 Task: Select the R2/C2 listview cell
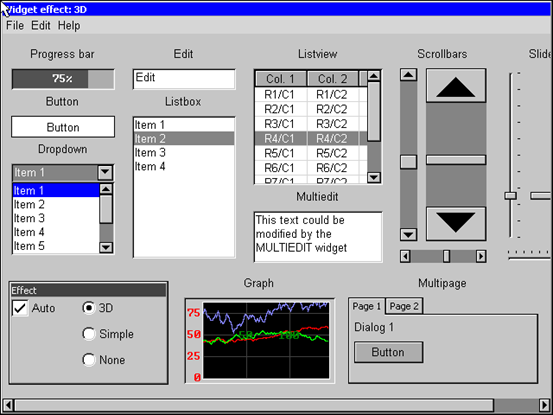[332, 109]
